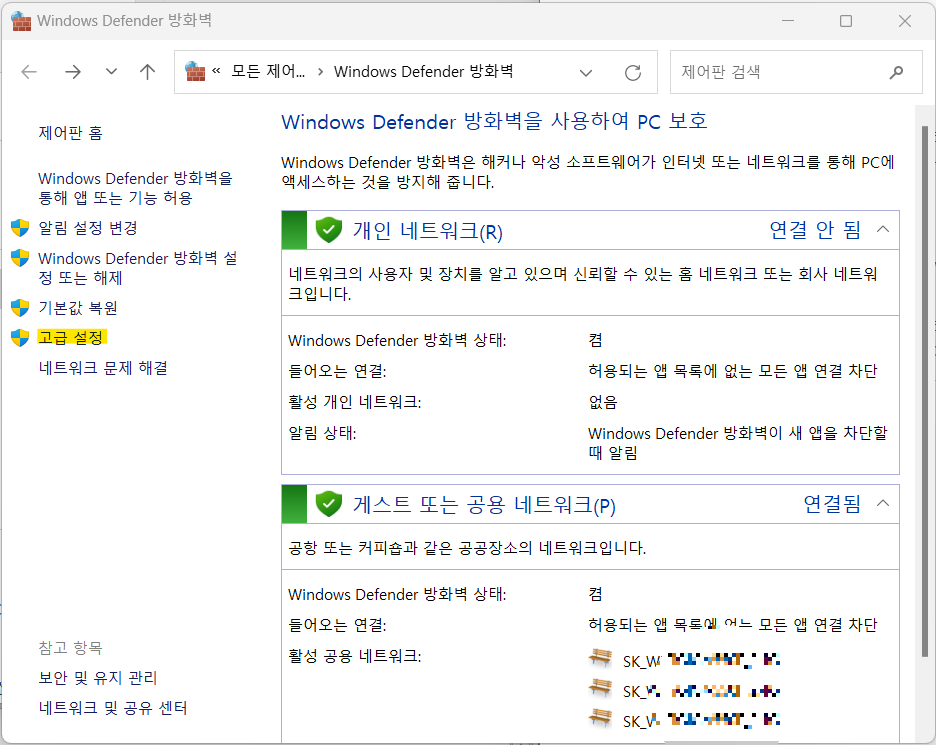Click shield icon next to '고급 설정'
The image size is (936, 745).
click(20, 338)
